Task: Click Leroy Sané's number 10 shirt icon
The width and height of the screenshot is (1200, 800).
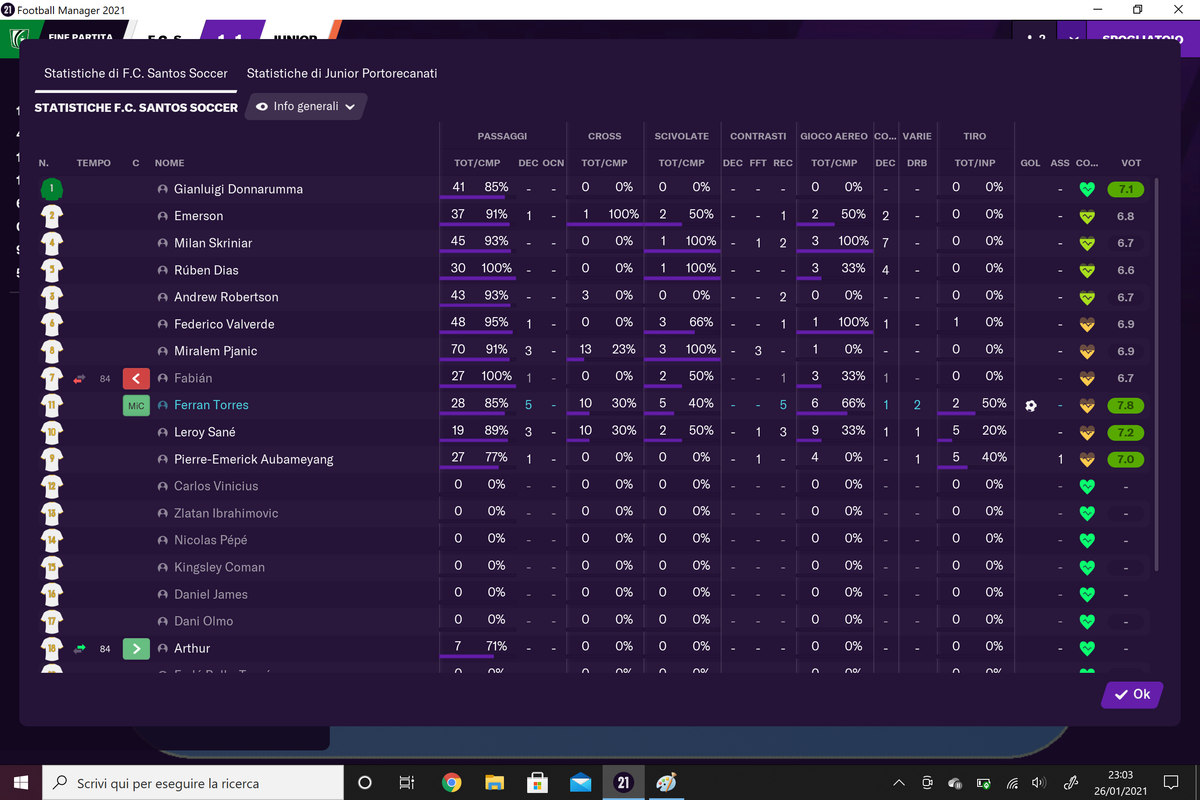Action: [x=52, y=431]
